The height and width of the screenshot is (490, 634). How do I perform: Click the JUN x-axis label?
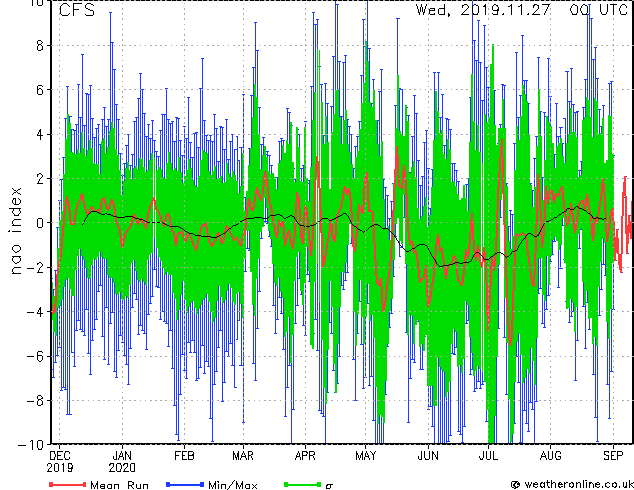click(x=428, y=456)
